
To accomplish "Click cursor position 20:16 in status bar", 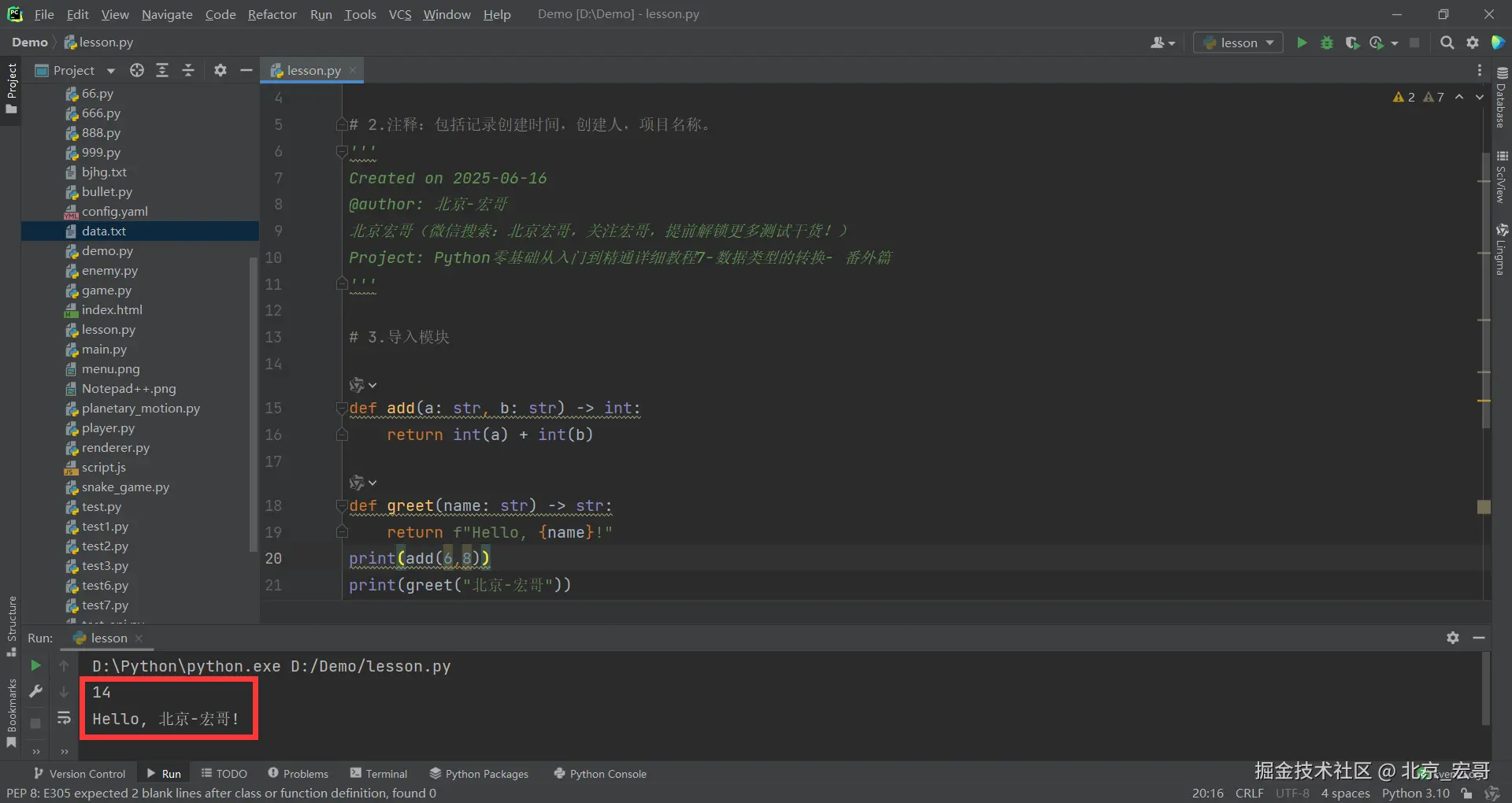I will click(x=1207, y=794).
